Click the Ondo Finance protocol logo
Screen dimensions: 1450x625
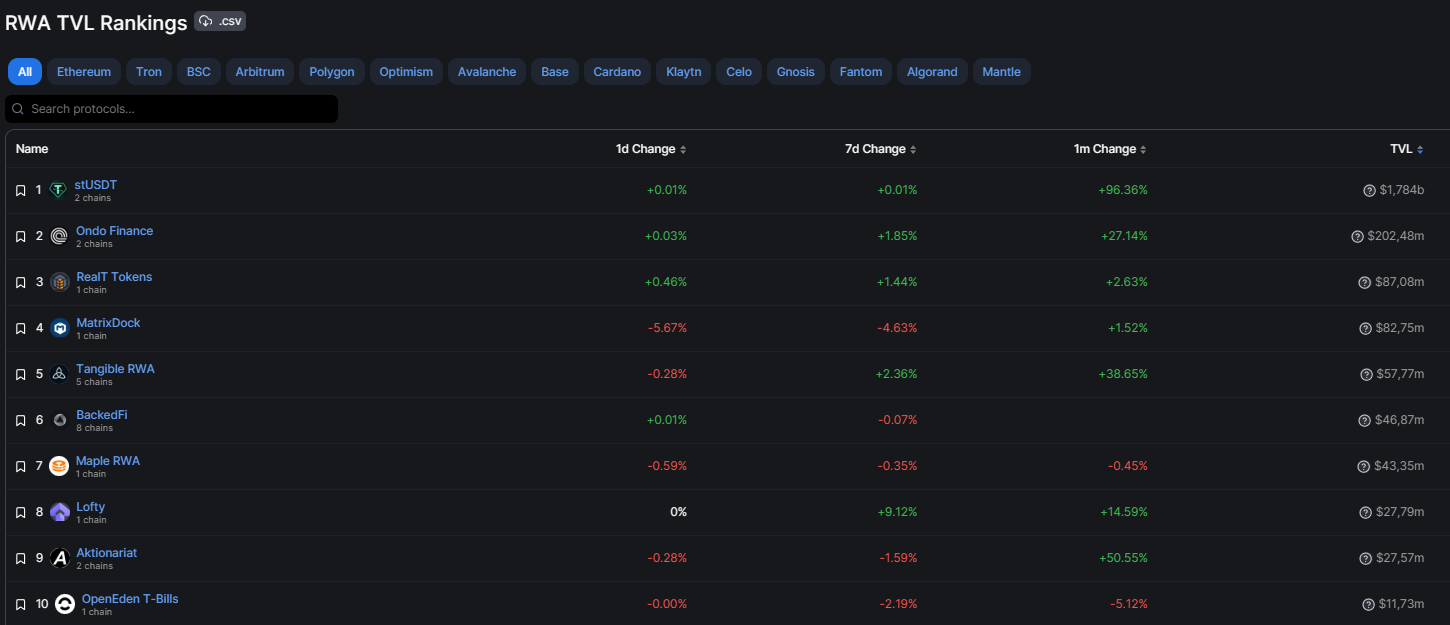click(59, 236)
